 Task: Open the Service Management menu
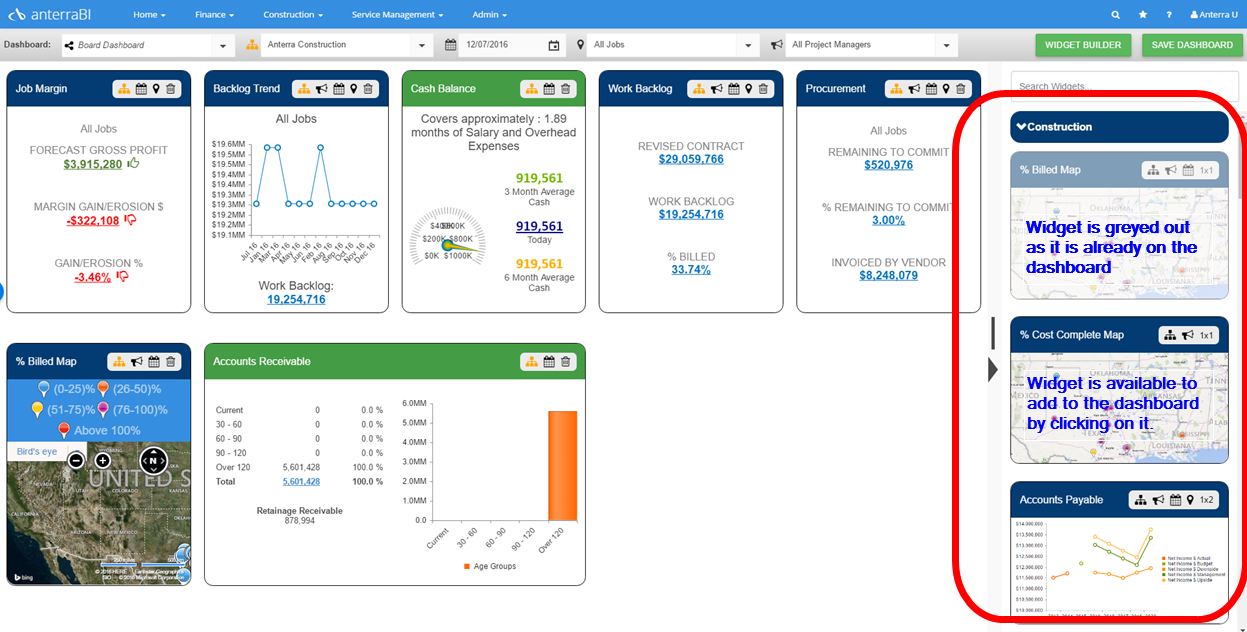coord(398,15)
